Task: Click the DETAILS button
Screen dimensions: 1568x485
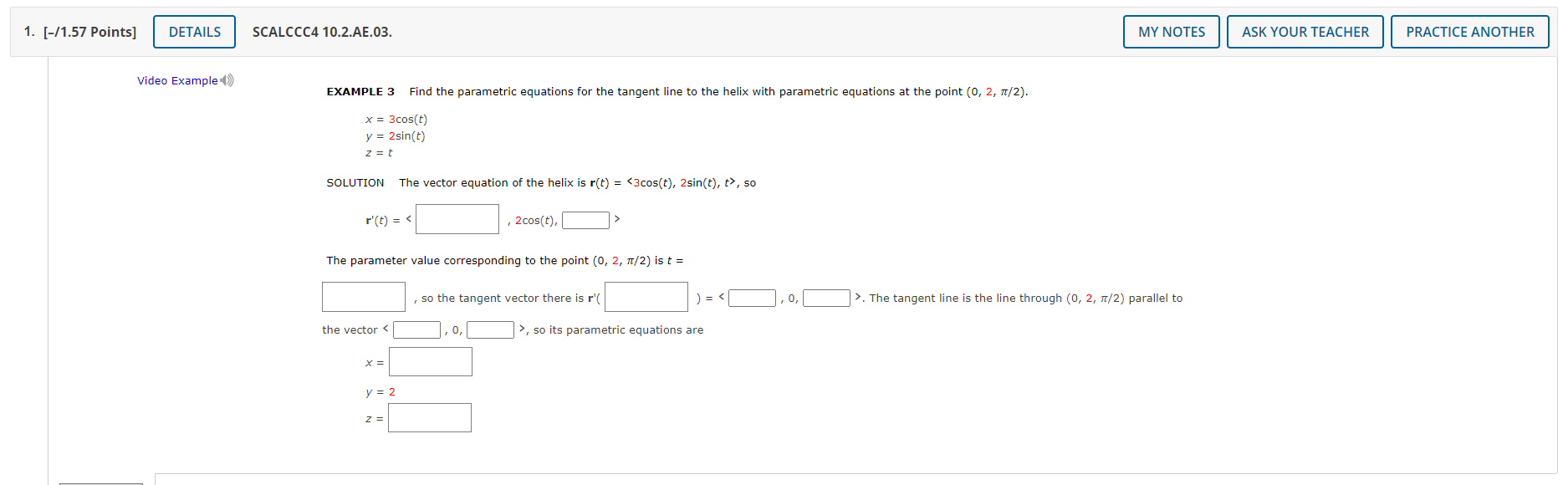Action: (194, 31)
